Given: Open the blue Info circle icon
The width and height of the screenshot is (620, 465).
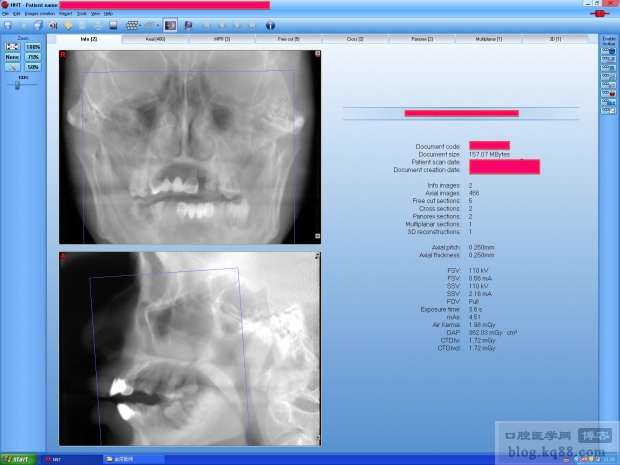Looking at the screenshot, I should click(x=270, y=26).
